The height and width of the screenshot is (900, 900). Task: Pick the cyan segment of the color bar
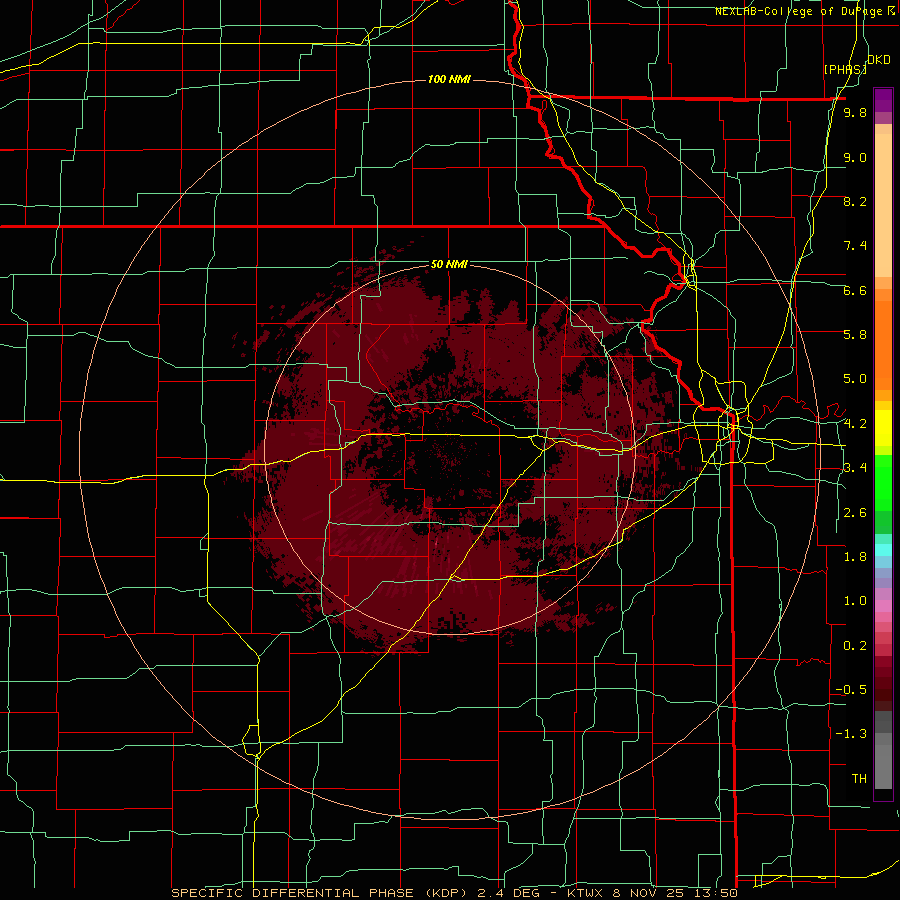click(x=883, y=549)
